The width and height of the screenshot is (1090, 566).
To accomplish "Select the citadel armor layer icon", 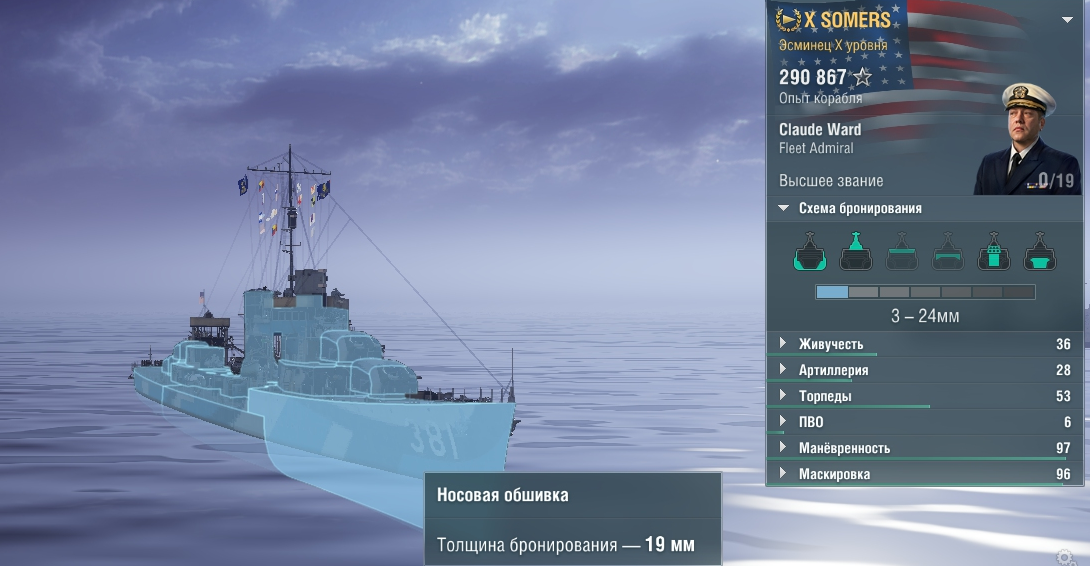I will point(1040,251).
